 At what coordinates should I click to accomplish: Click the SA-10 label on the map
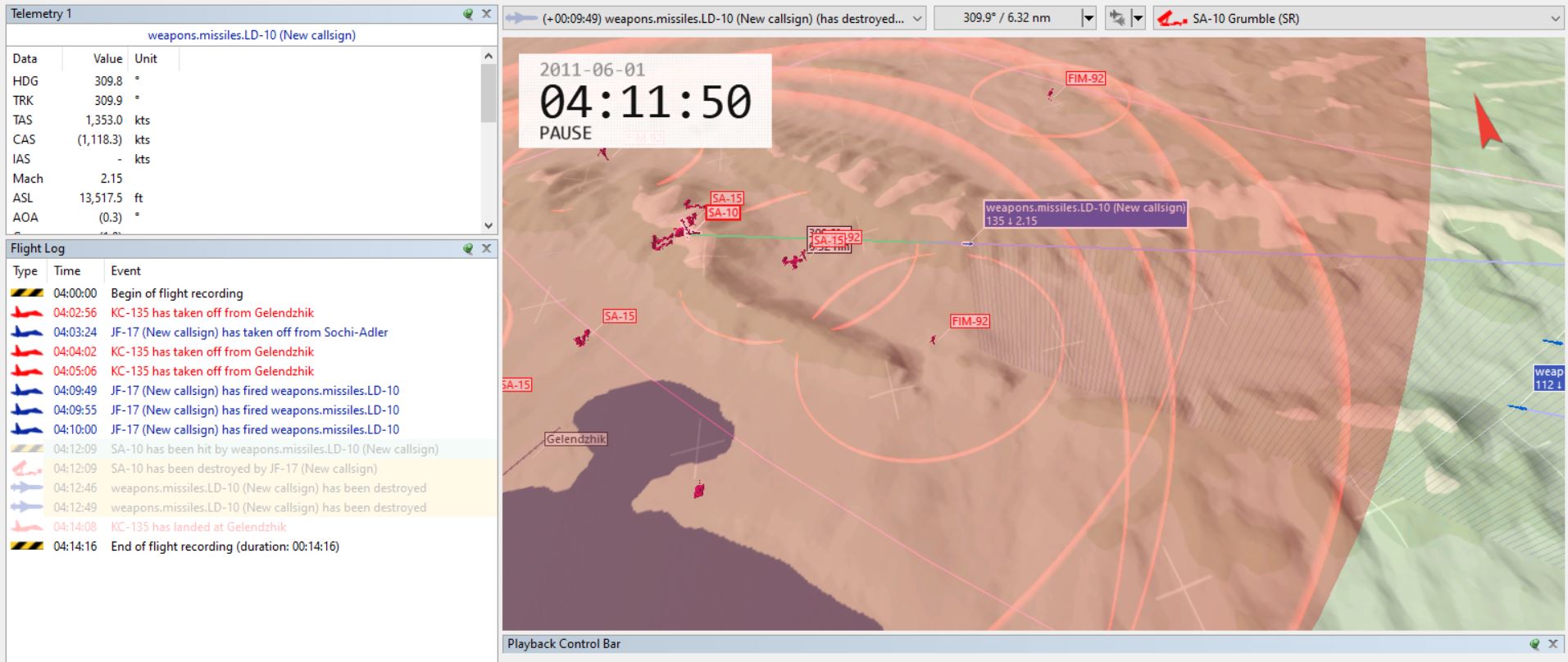pyautogui.click(x=723, y=213)
